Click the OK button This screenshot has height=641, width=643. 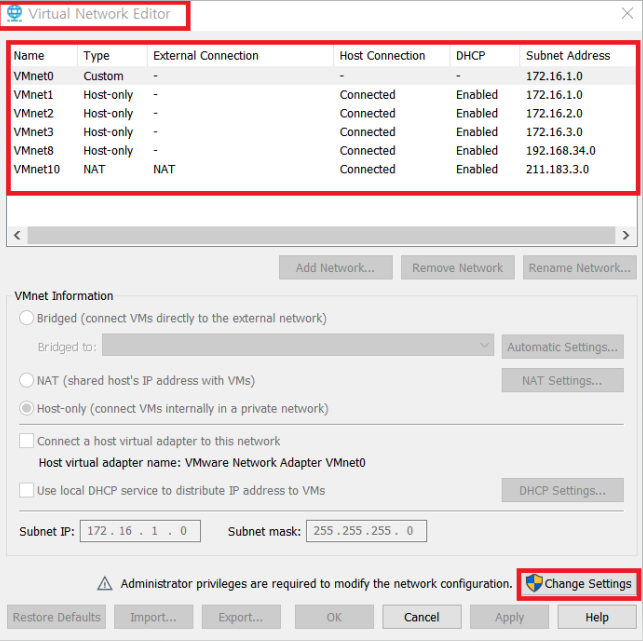tap(334, 617)
